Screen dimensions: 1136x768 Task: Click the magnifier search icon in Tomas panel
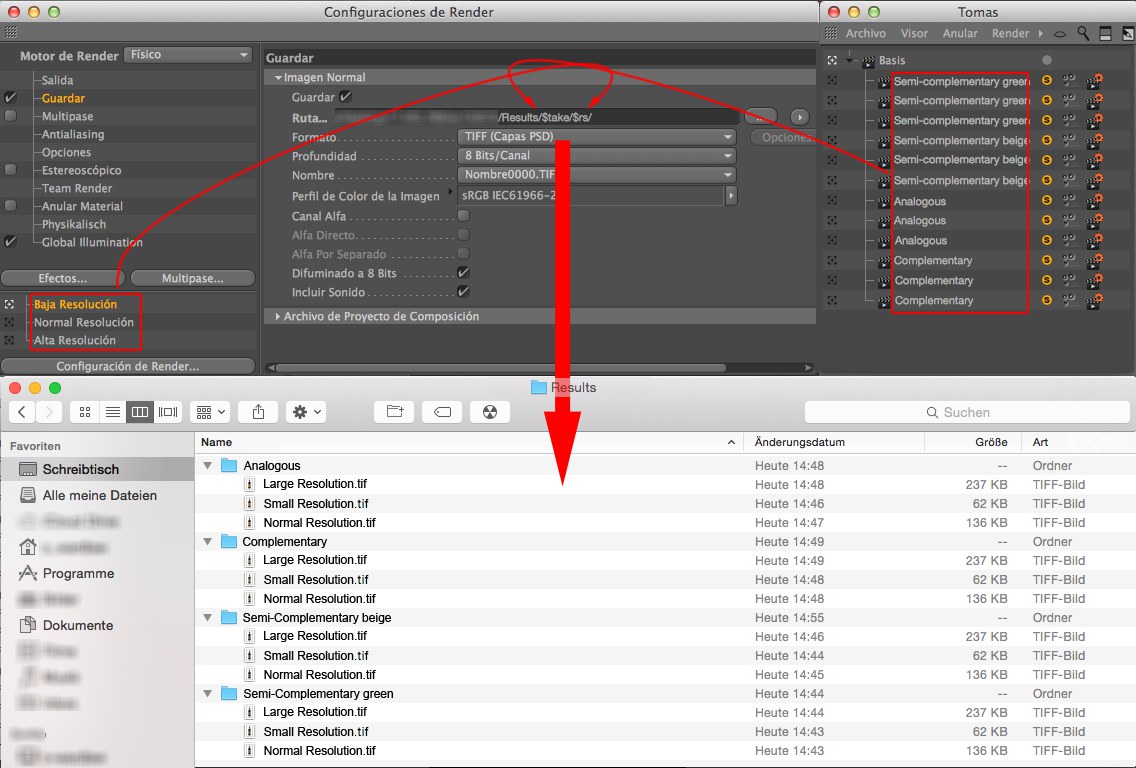pos(1083,34)
